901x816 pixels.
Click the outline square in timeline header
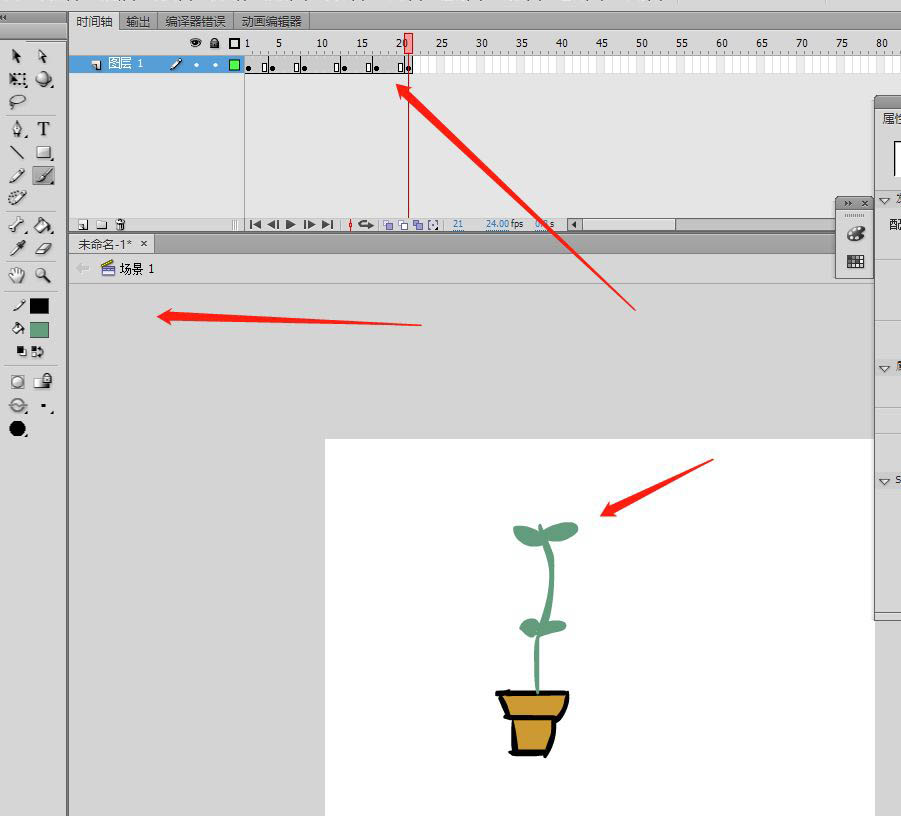click(x=234, y=43)
